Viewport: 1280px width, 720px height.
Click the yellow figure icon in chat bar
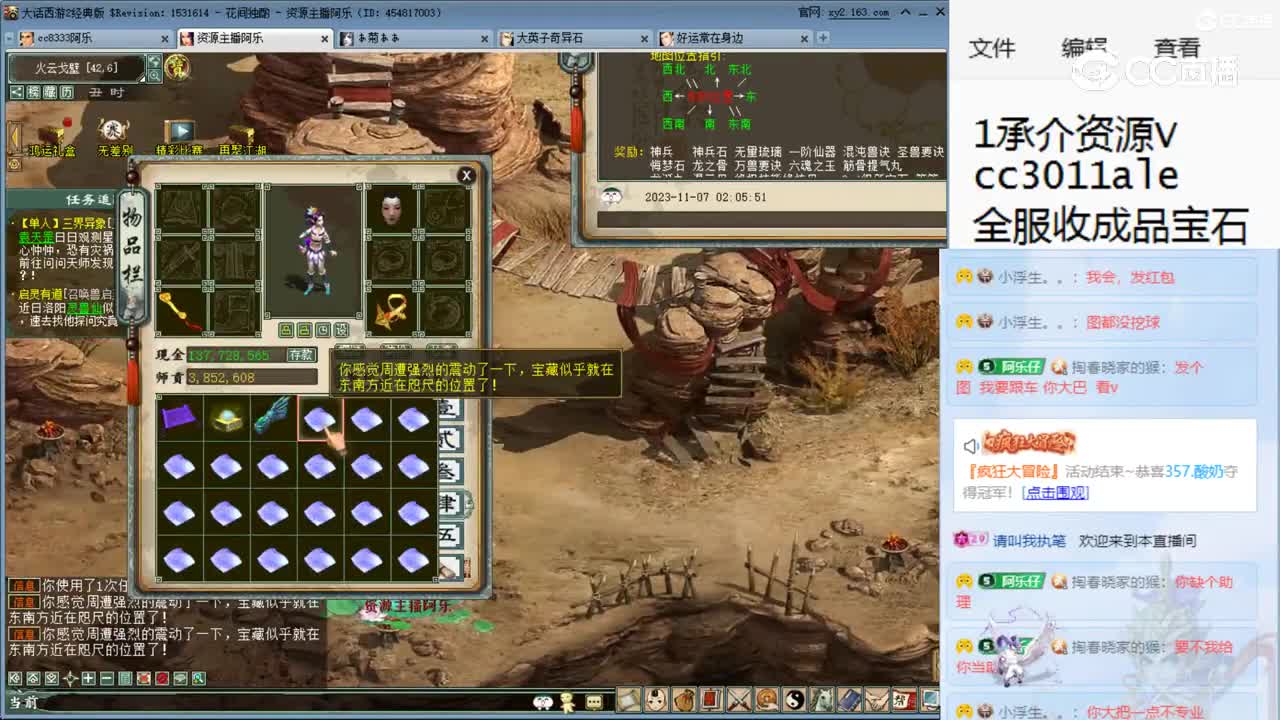[568, 702]
